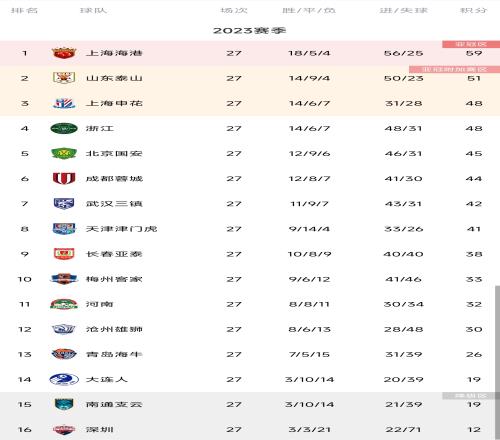
Task: Click the 上海海港 team logo
Action: tap(64, 53)
